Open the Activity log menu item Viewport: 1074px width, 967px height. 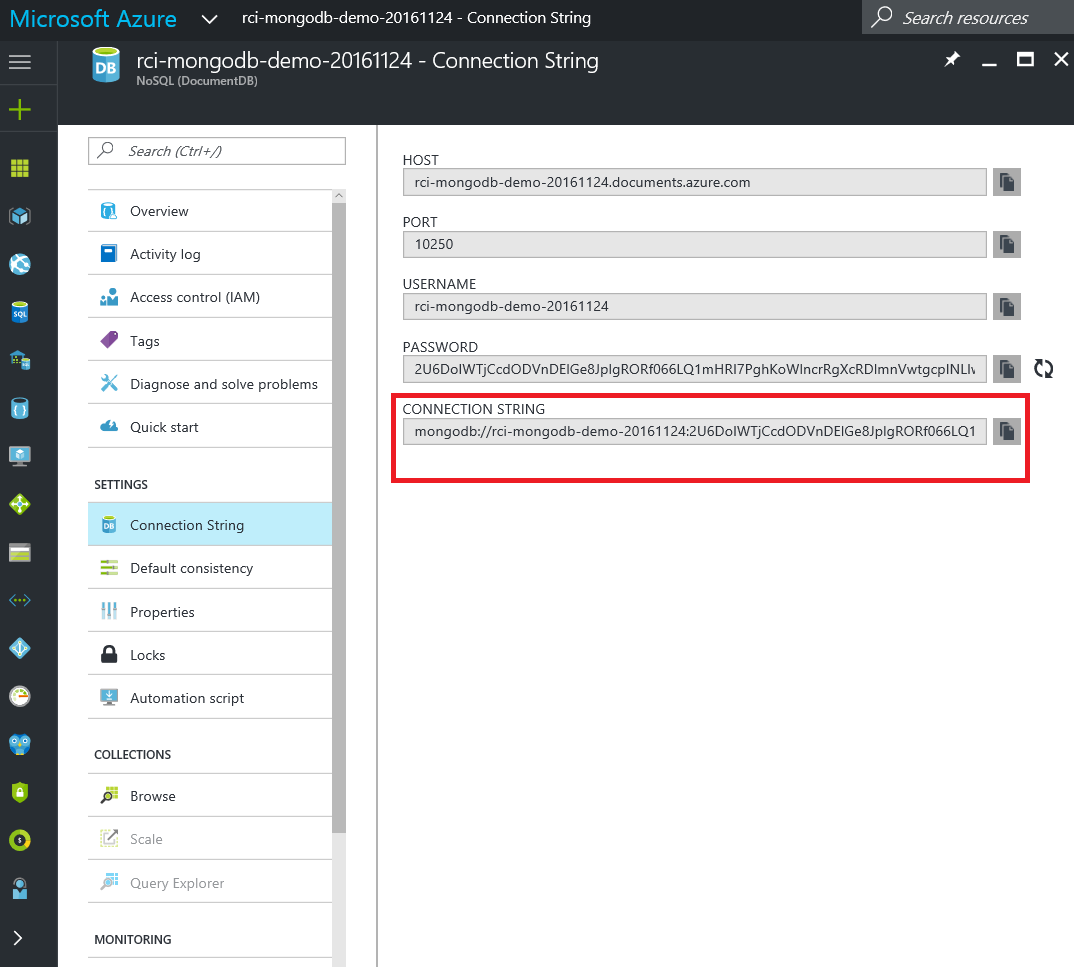(x=210, y=254)
